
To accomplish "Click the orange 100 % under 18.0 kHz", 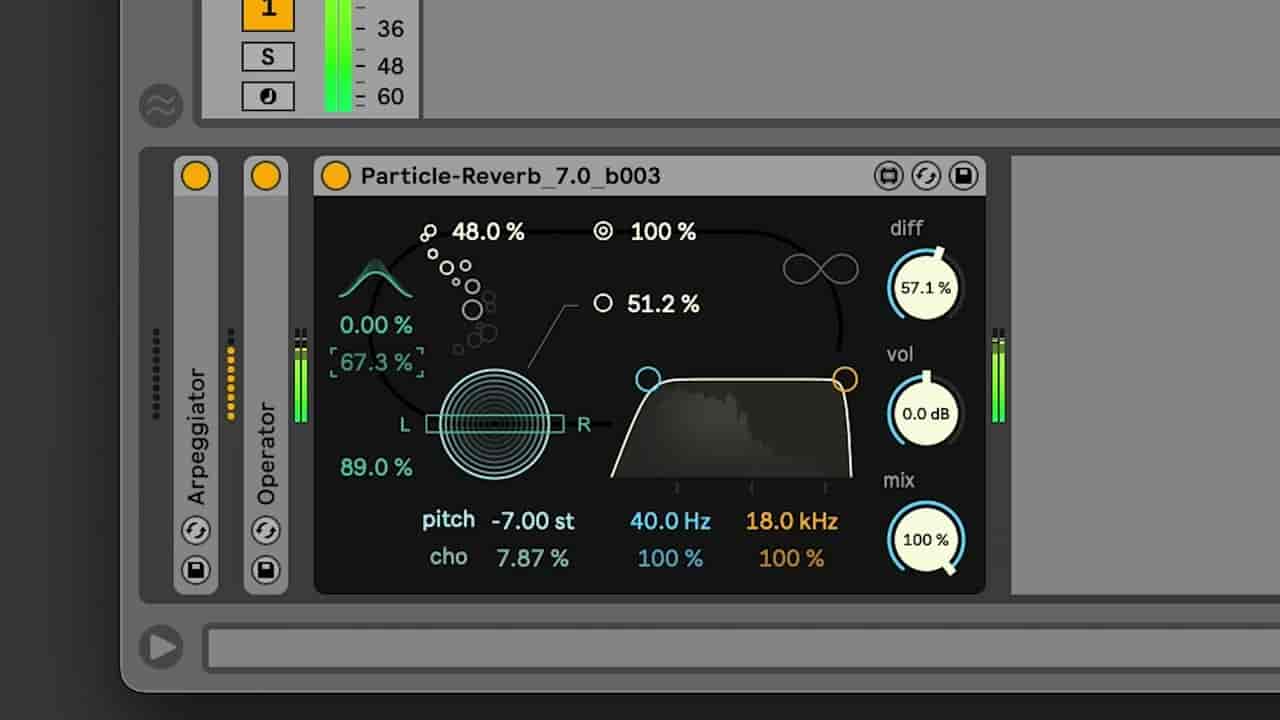I will click(792, 558).
